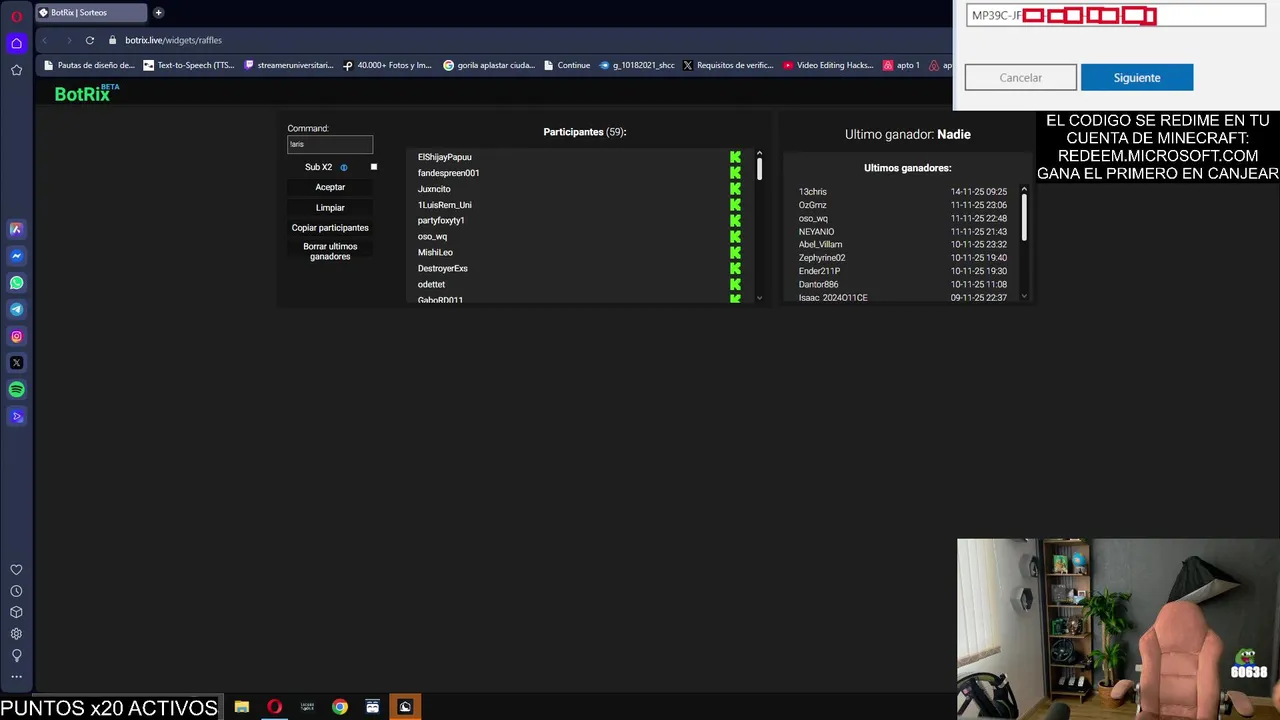The image size is (1280, 720).
Task: Go back with the browser back arrow
Action: coord(45,40)
